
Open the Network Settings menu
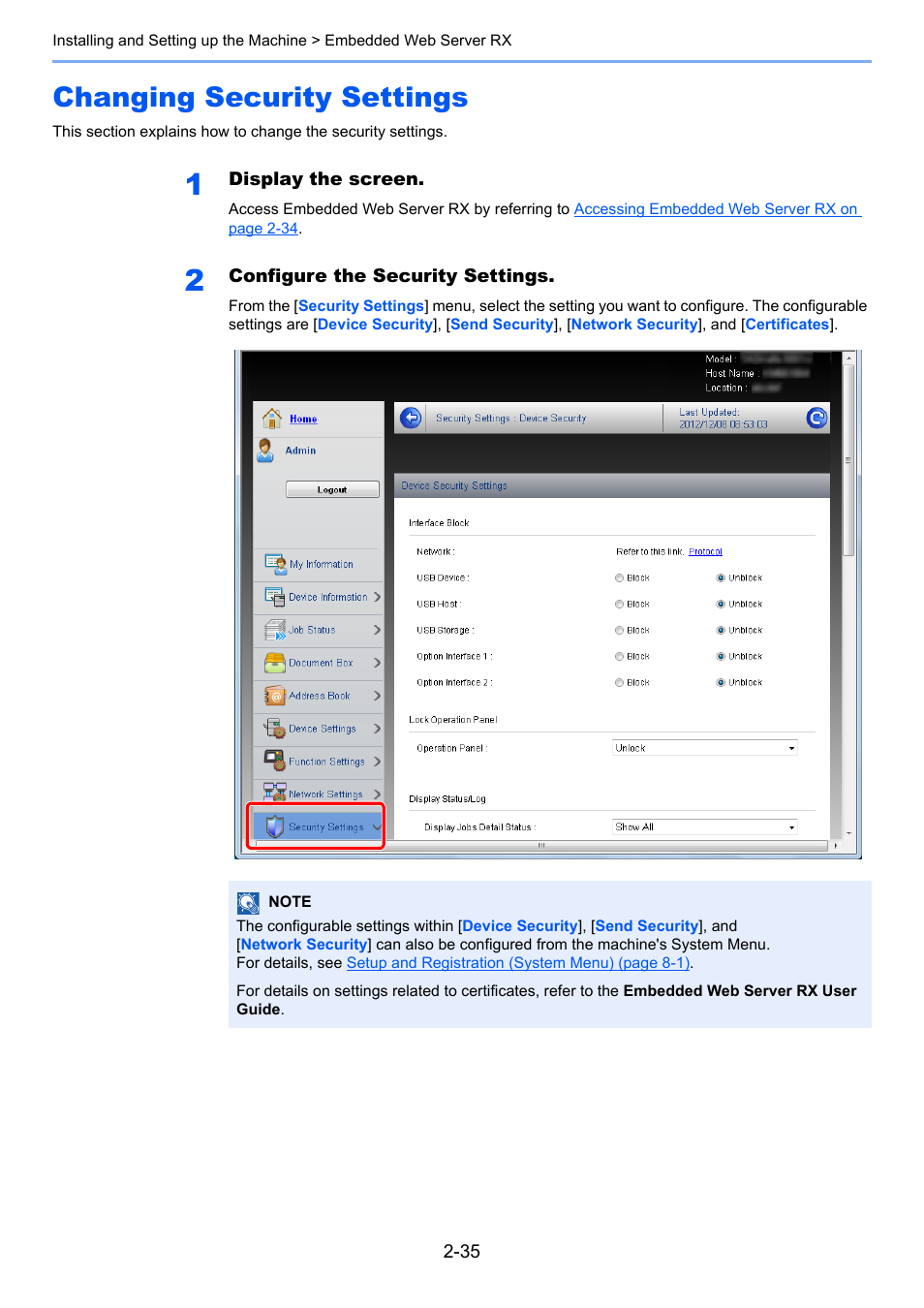[x=319, y=794]
